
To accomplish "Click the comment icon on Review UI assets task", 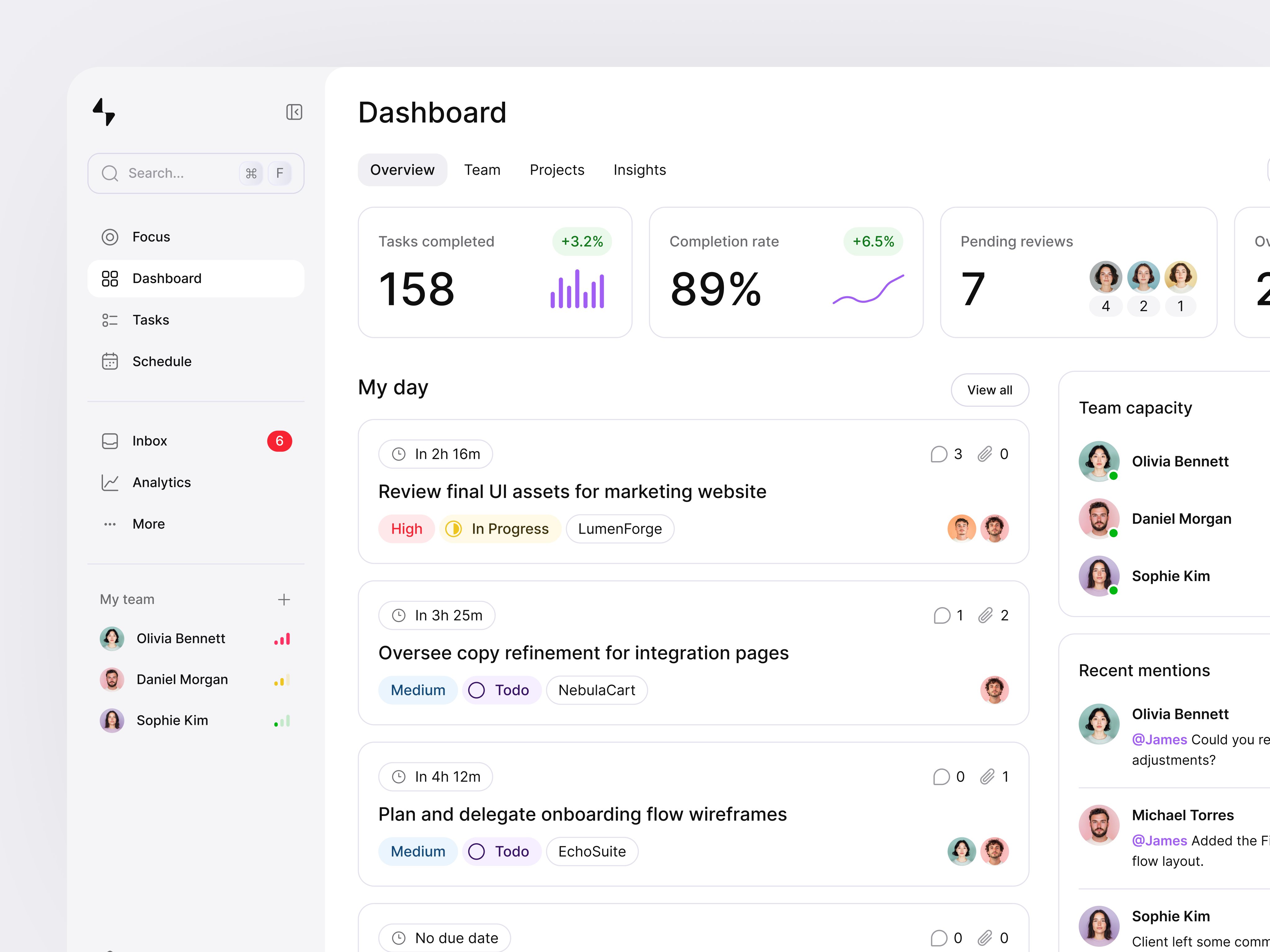I will click(x=939, y=455).
